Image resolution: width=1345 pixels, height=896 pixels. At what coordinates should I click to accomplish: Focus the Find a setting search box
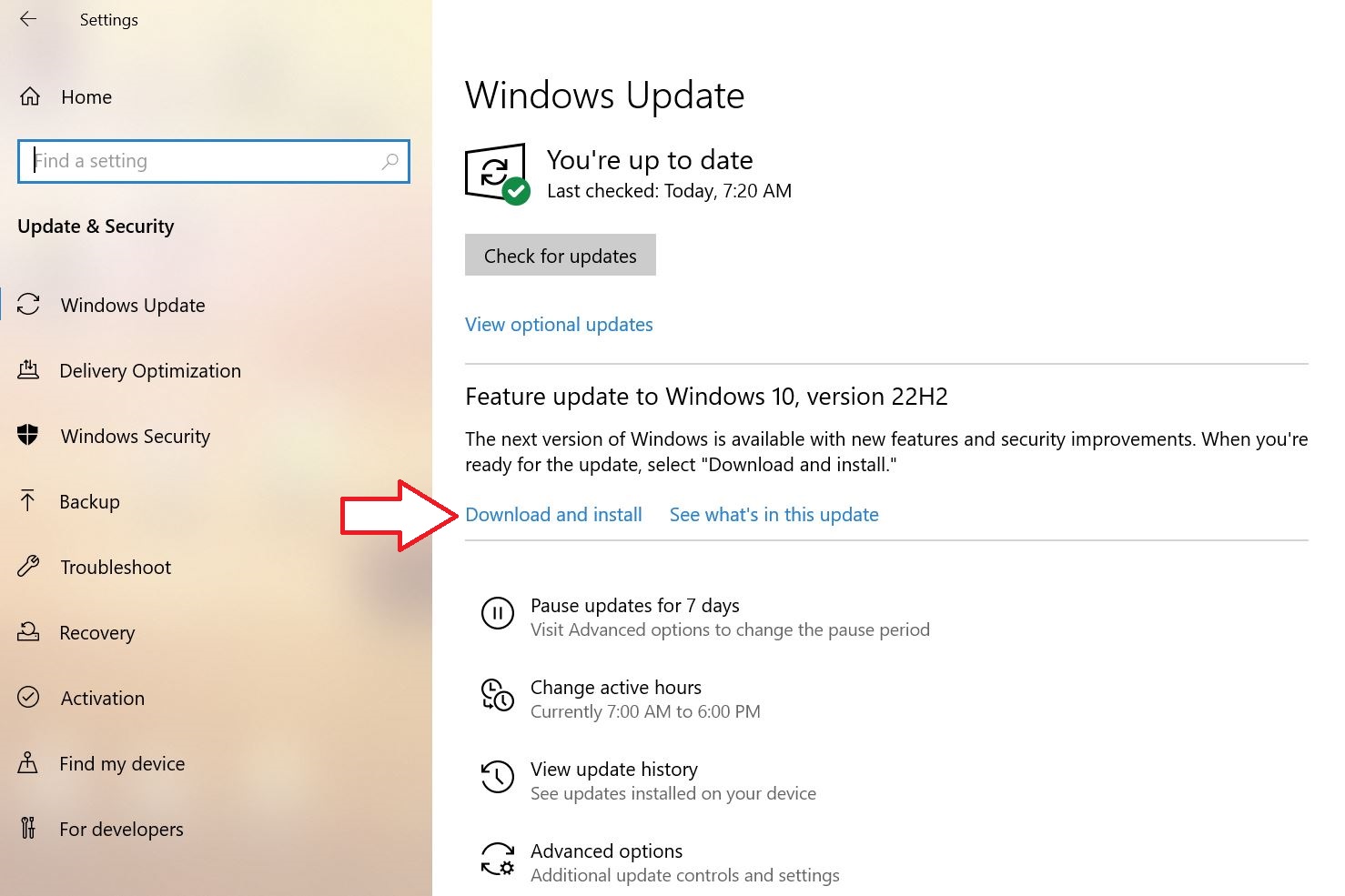pyautogui.click(x=214, y=161)
